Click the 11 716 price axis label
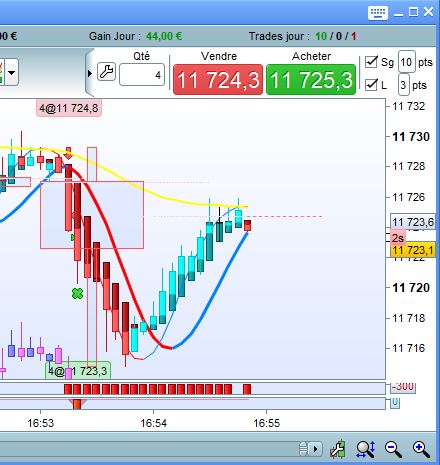Screen dimensions: 440x465 [409, 348]
